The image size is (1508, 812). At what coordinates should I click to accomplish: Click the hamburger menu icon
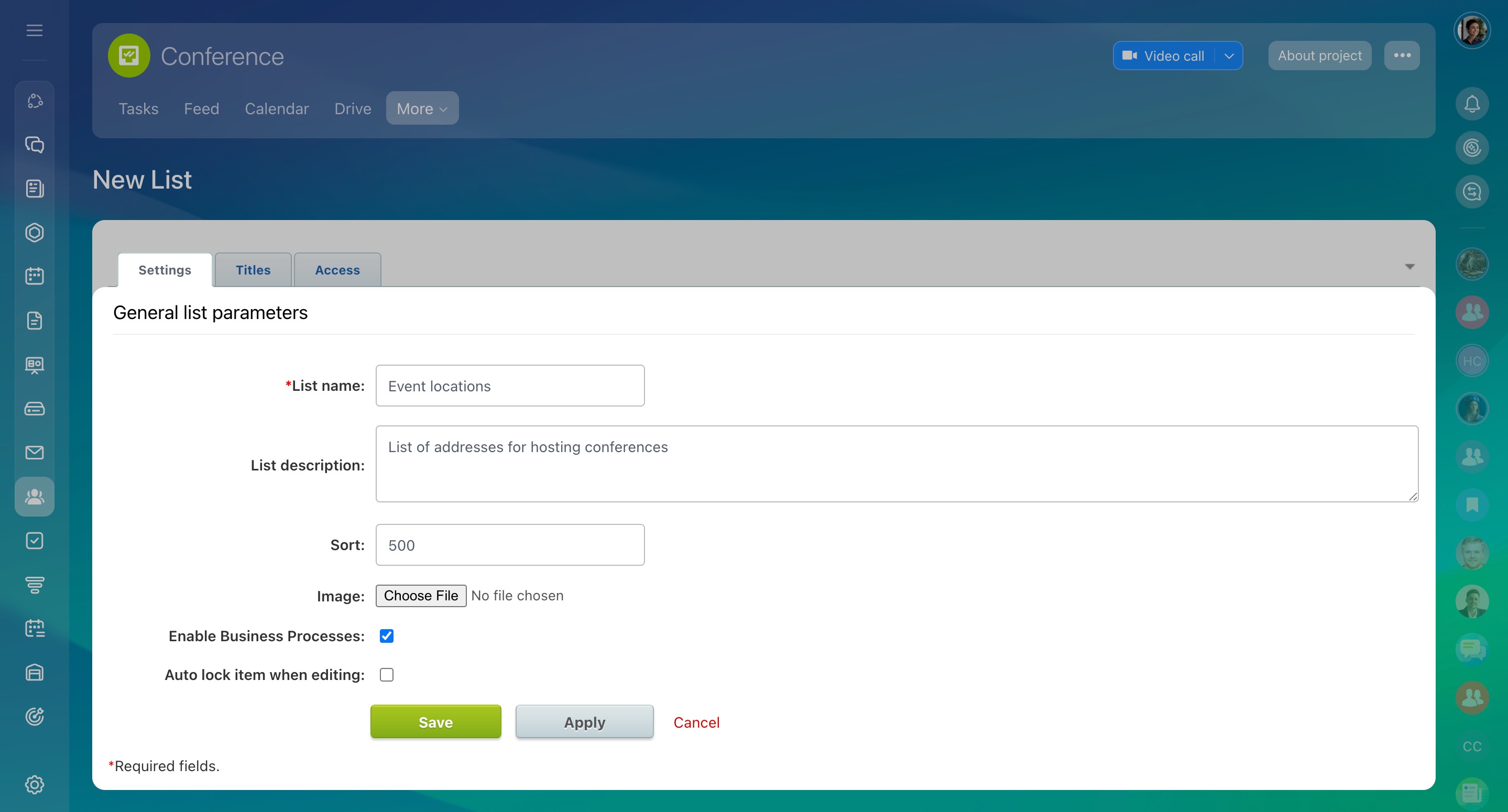tap(35, 30)
